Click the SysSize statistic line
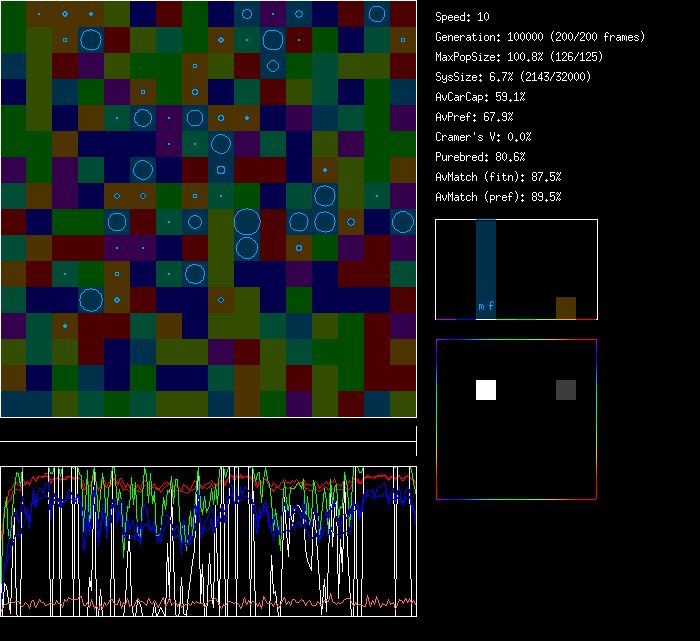The height and width of the screenshot is (641, 700). pyautogui.click(x=512, y=77)
